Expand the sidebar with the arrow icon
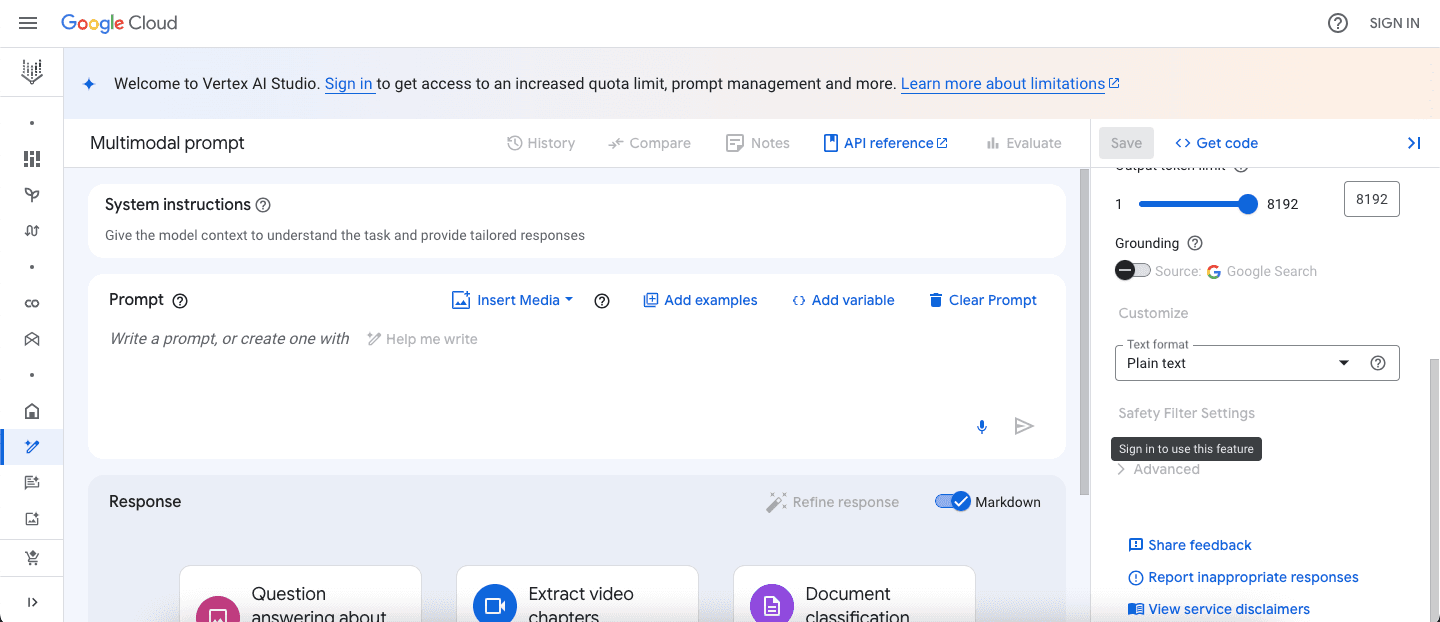The width and height of the screenshot is (1440, 622). tap(32, 602)
